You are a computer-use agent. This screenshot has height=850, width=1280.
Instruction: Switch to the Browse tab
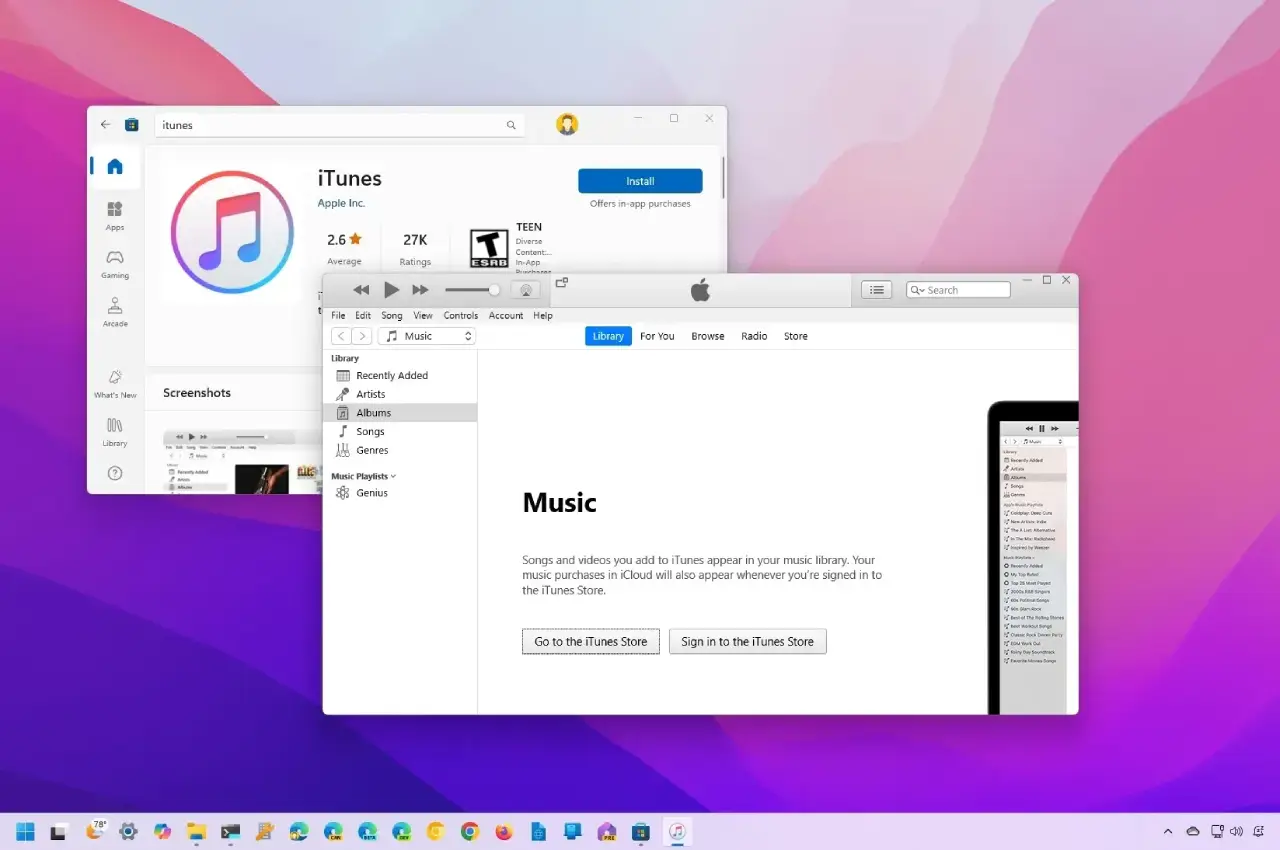coord(708,336)
